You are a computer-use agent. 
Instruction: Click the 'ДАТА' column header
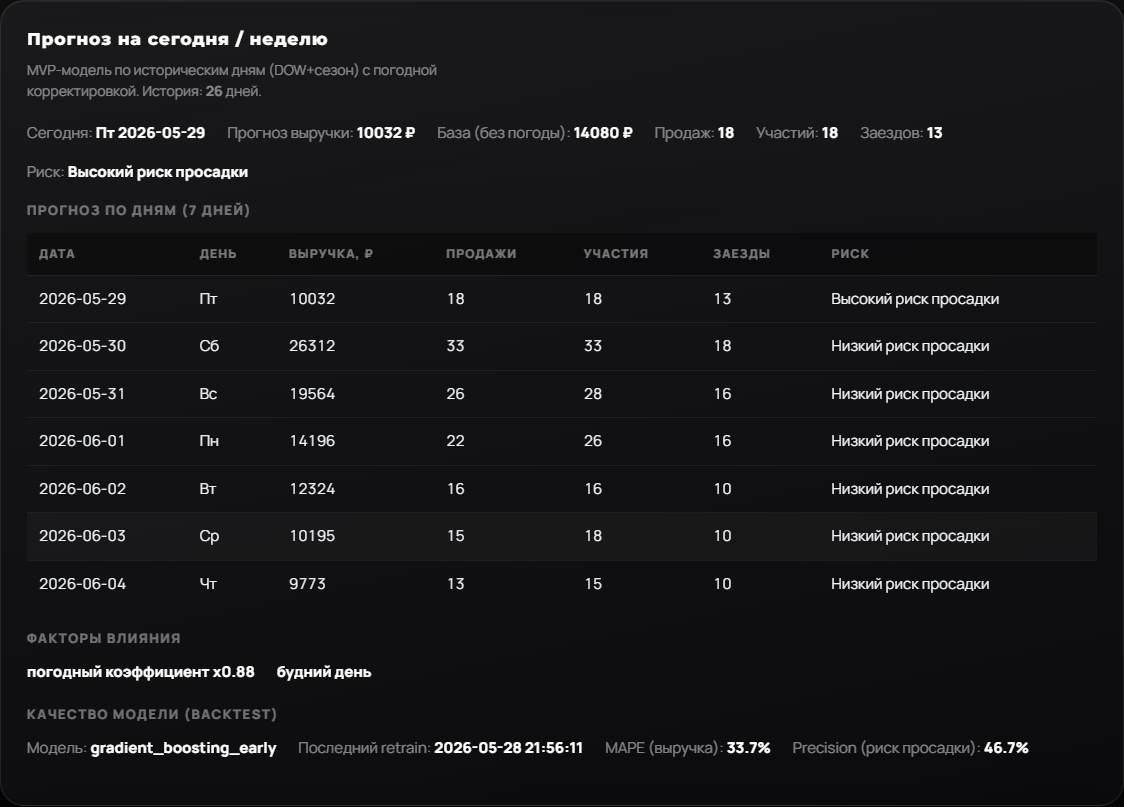[57, 254]
